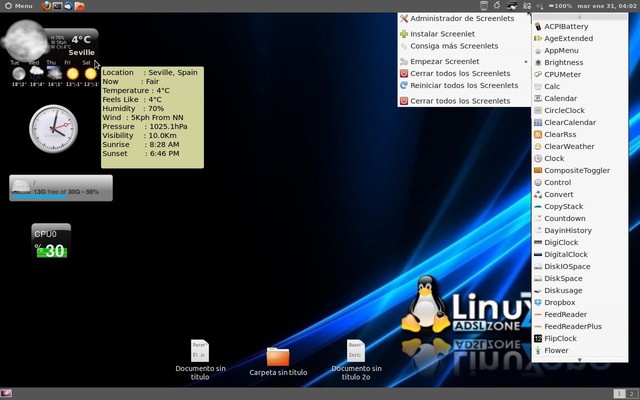Start the FlipClock screenlet
The image size is (640, 400).
tap(580, 338)
